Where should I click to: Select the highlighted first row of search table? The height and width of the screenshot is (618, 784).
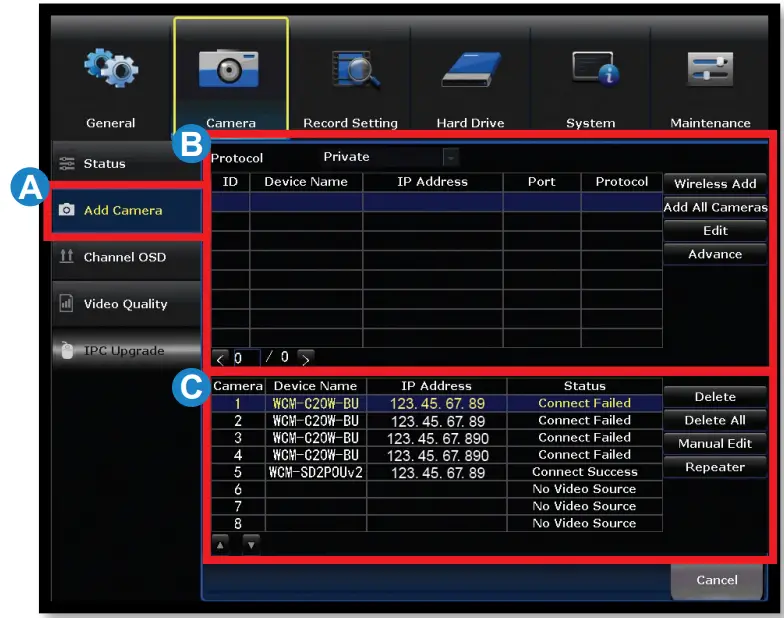tap(437, 202)
